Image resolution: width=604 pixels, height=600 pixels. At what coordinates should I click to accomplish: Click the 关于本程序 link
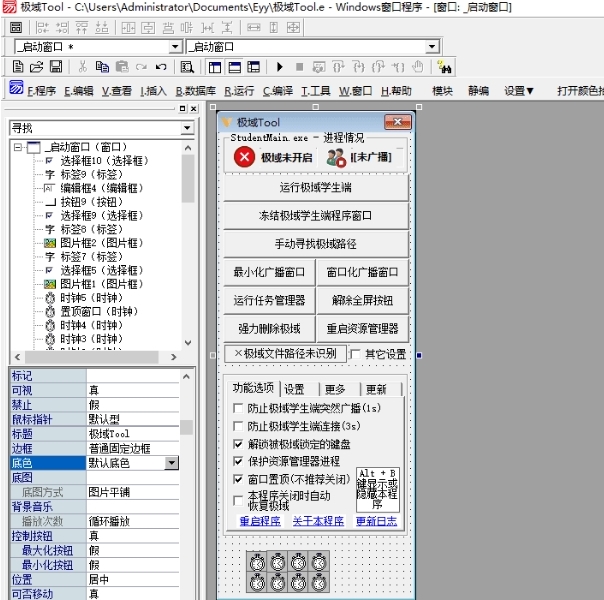(x=318, y=521)
